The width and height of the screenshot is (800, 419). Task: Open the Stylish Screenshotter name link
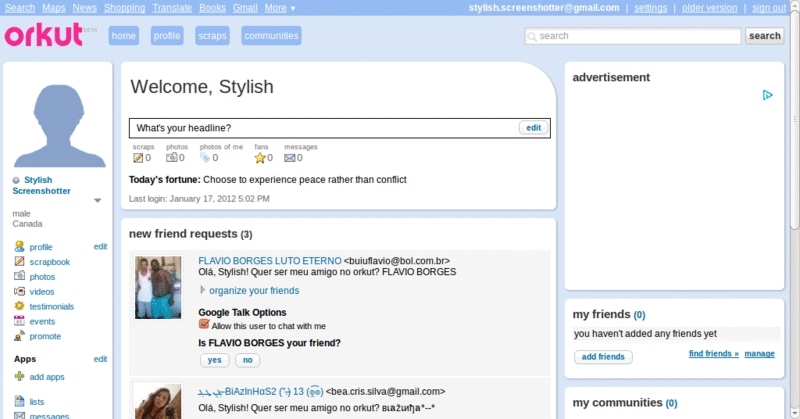point(41,185)
